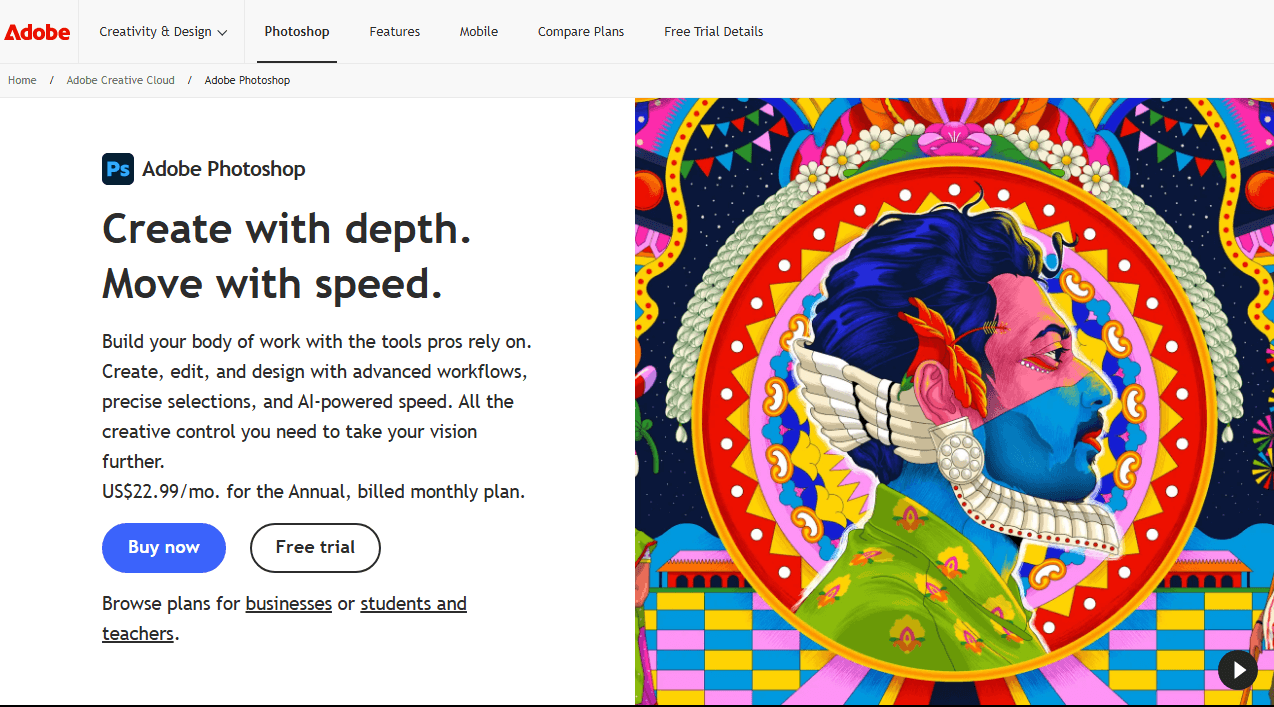Go to Home breadcrumb
This screenshot has height=707, width=1274.
(x=22, y=80)
